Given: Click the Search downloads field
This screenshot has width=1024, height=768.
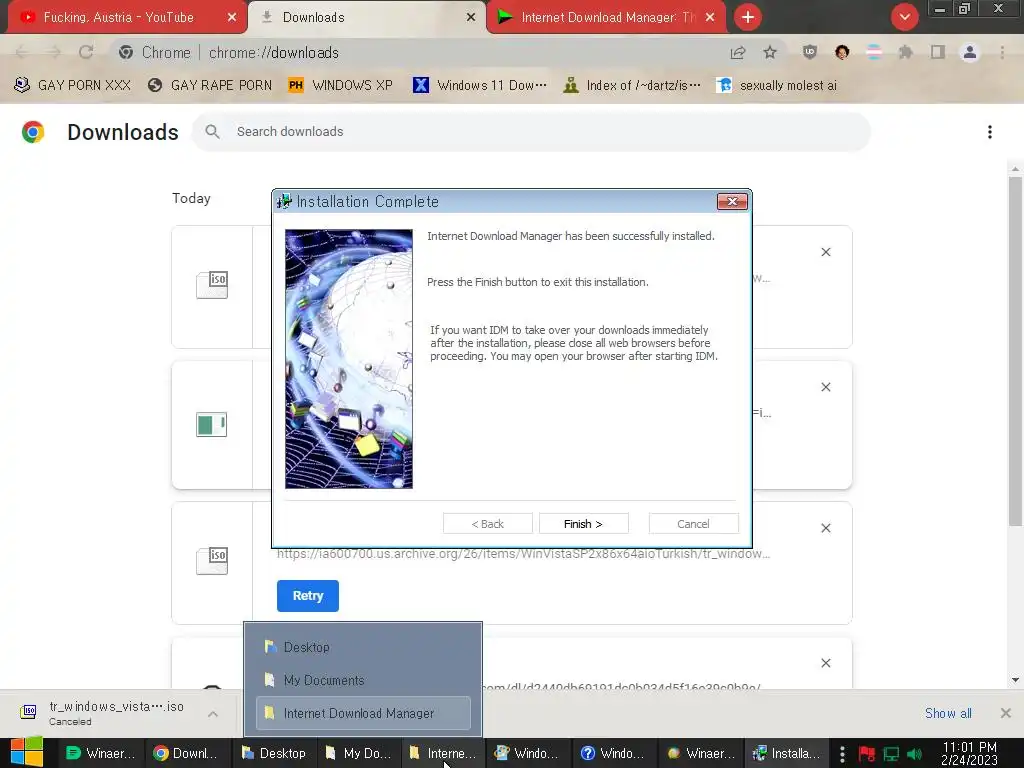Looking at the screenshot, I should point(530,132).
